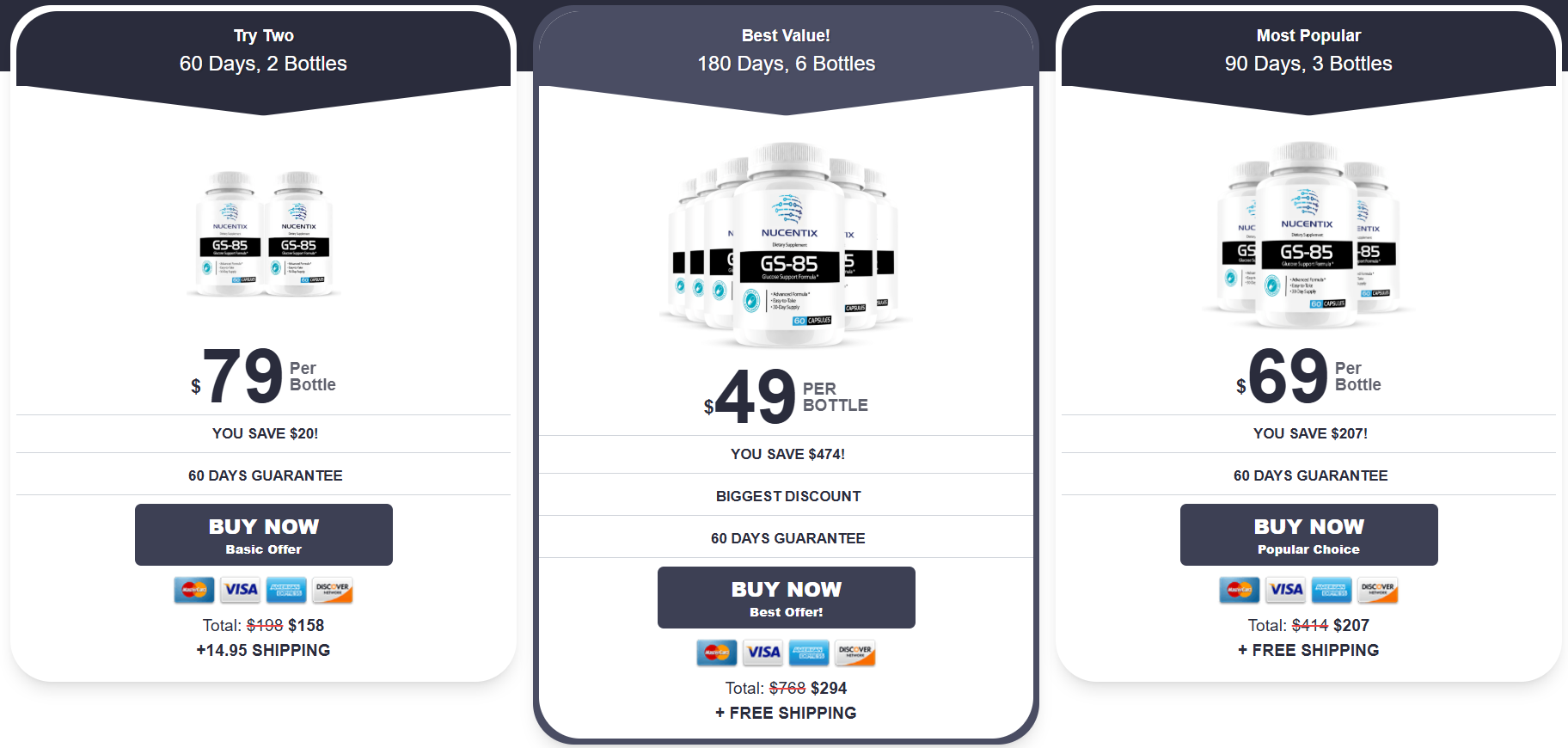This screenshot has height=748, width=1568.
Task: Click Visa icon under Best Offer
Action: 763,653
